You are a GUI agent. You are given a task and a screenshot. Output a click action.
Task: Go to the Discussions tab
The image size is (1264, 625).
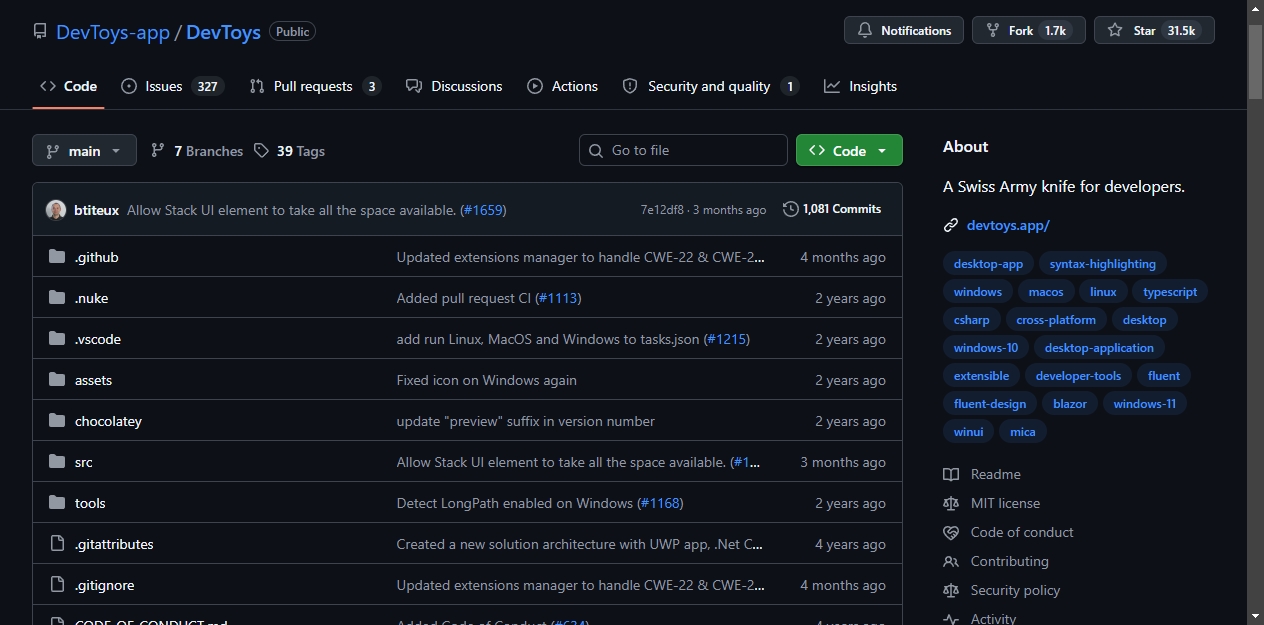(454, 86)
